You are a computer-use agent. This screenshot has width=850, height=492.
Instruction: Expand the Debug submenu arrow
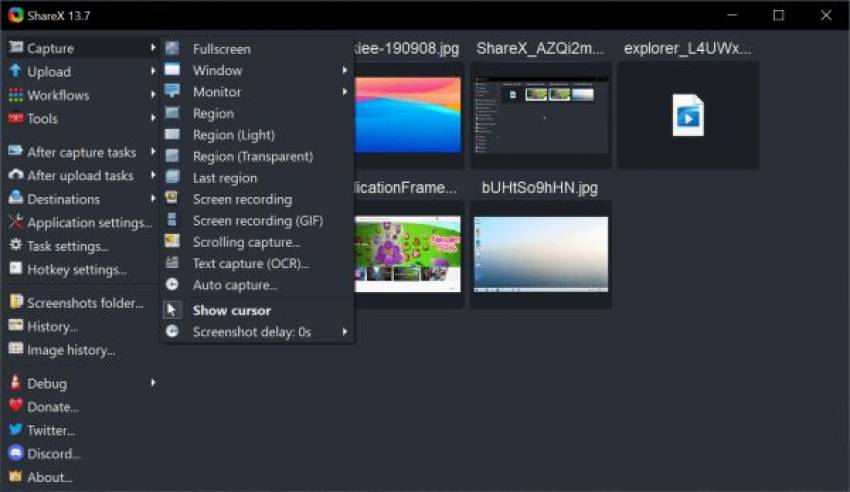(153, 382)
